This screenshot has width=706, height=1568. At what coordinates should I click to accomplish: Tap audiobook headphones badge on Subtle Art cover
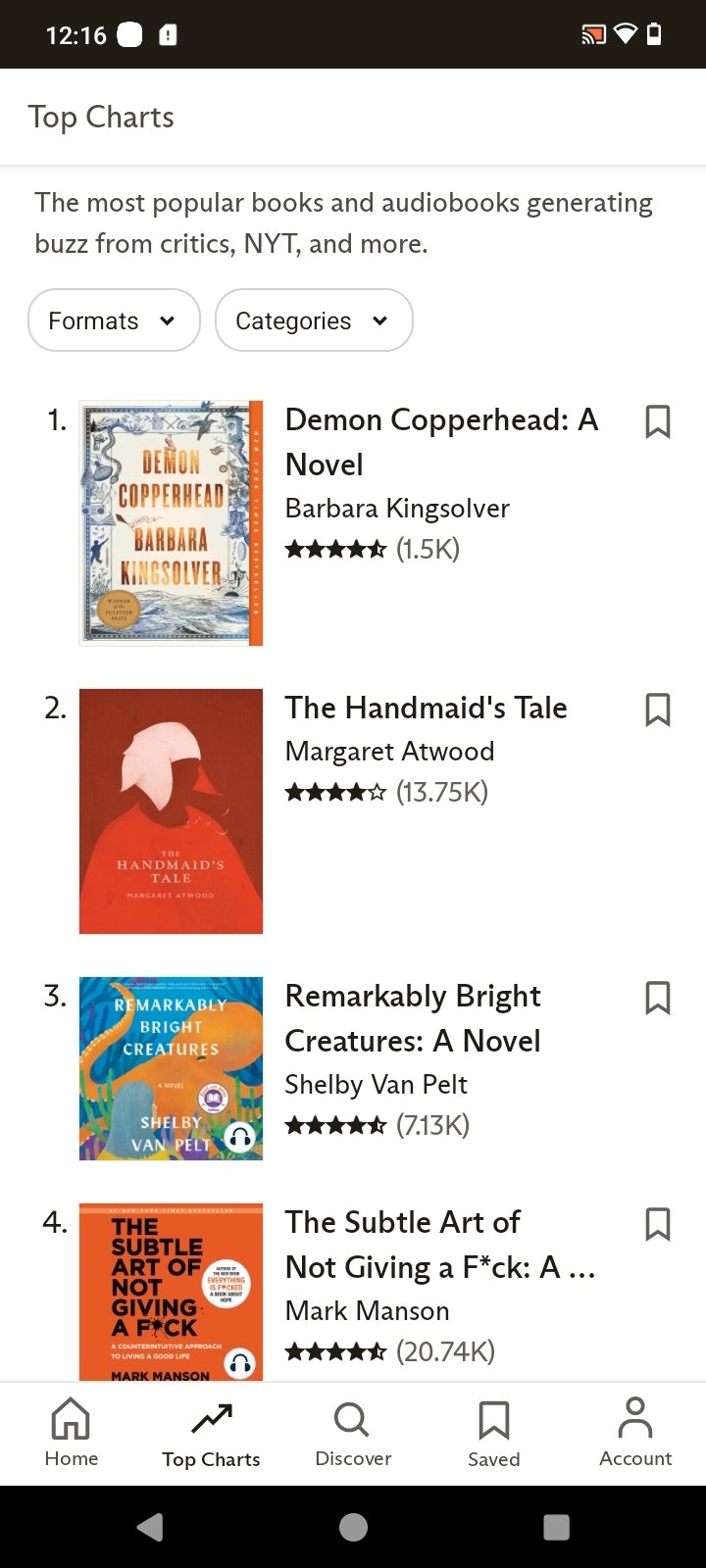(x=239, y=1362)
